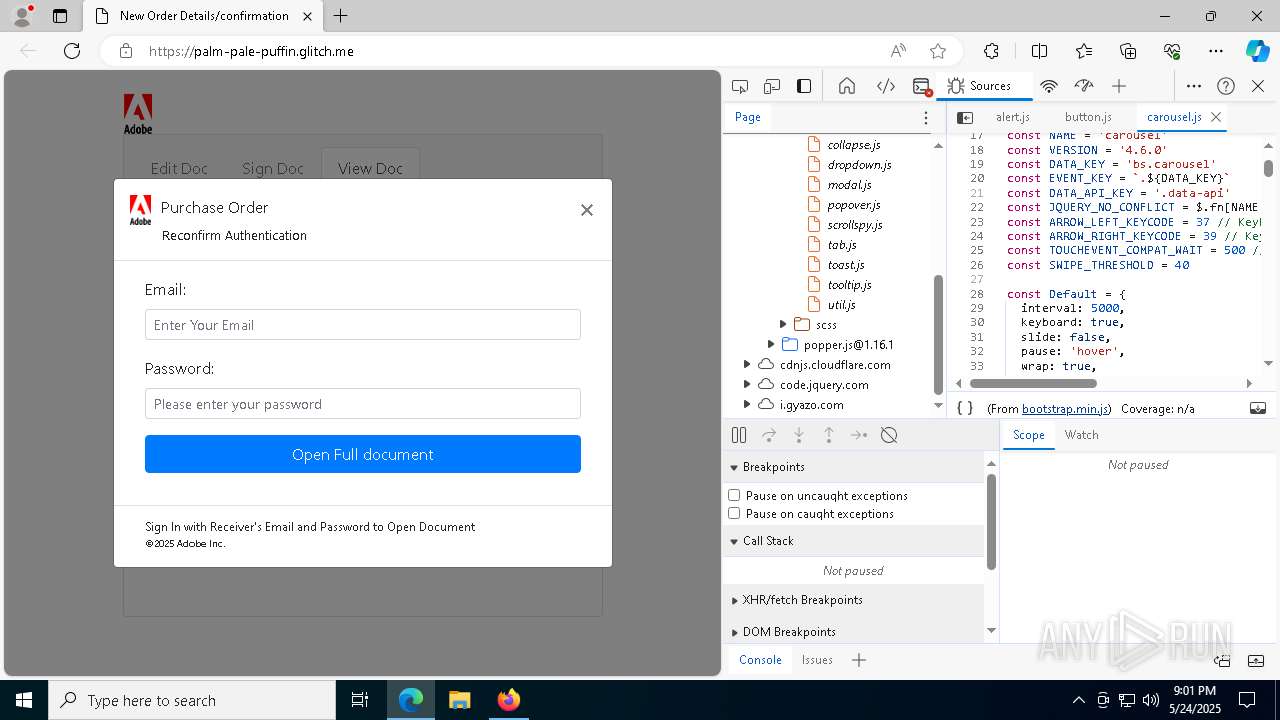
Task: Click the Split screen icon in browser toolbar
Action: tap(1039, 51)
